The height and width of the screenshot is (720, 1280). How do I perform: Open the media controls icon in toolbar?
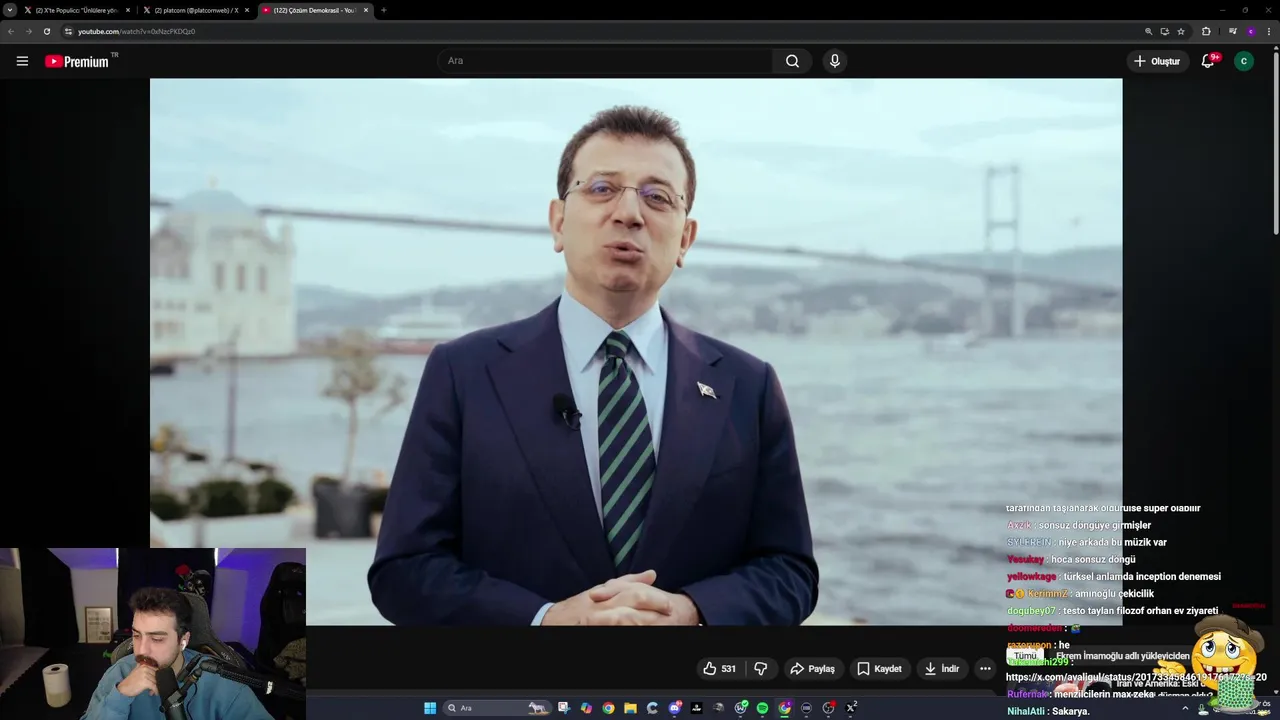[x=1232, y=31]
